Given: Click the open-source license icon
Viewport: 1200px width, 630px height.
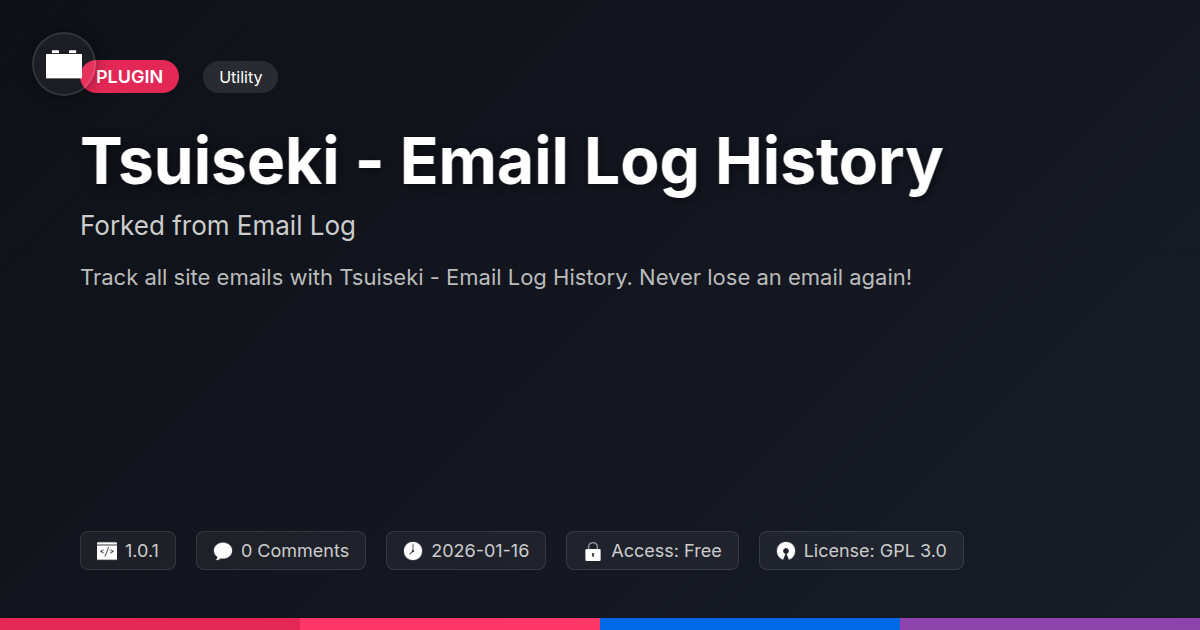Looking at the screenshot, I should (x=785, y=551).
